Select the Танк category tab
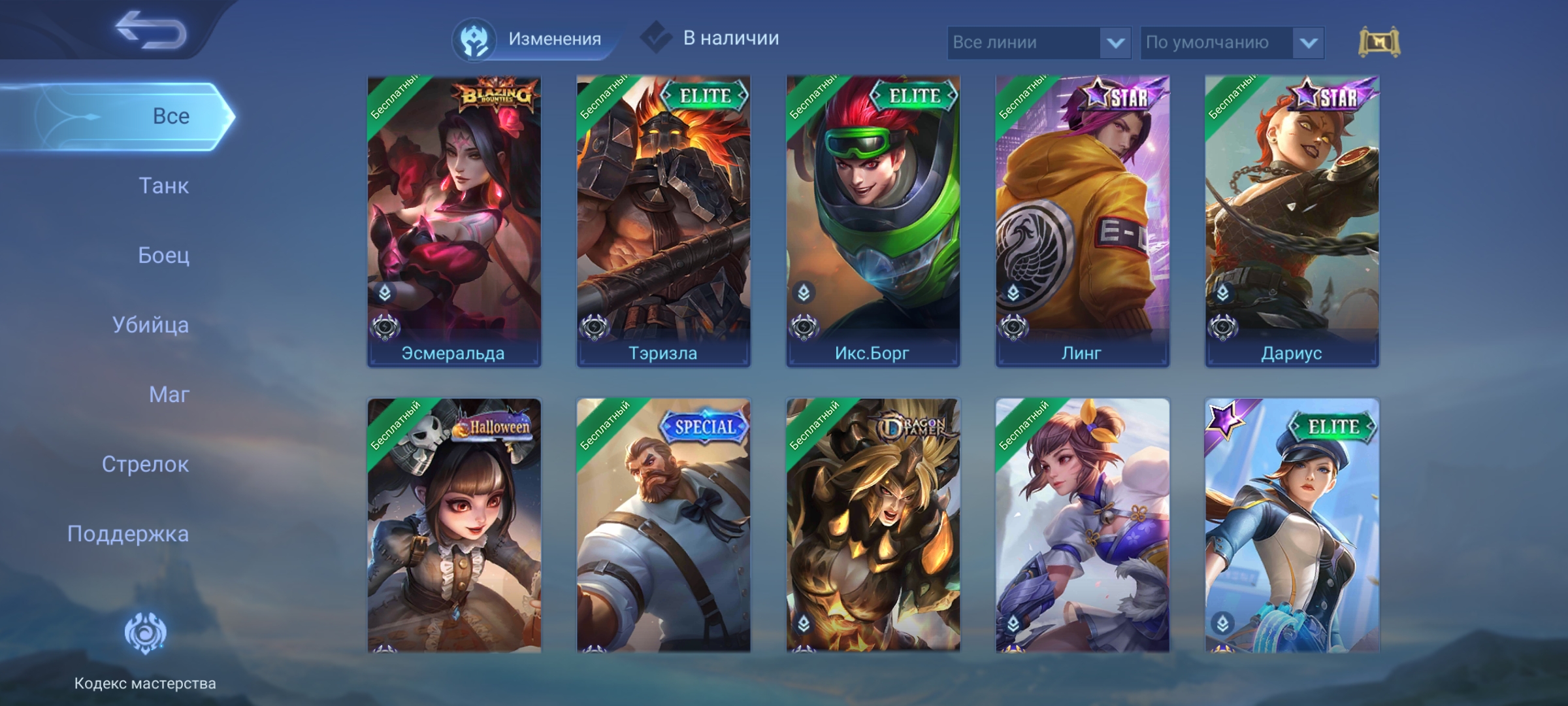1568x706 pixels. [x=164, y=186]
